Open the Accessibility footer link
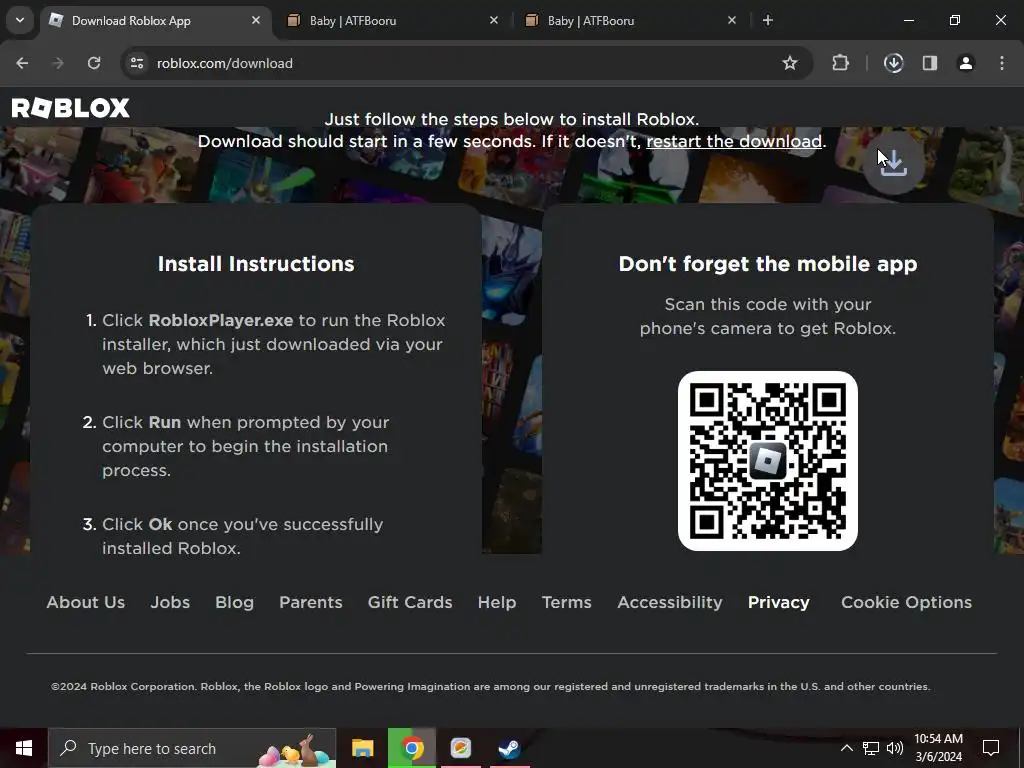 [x=670, y=602]
